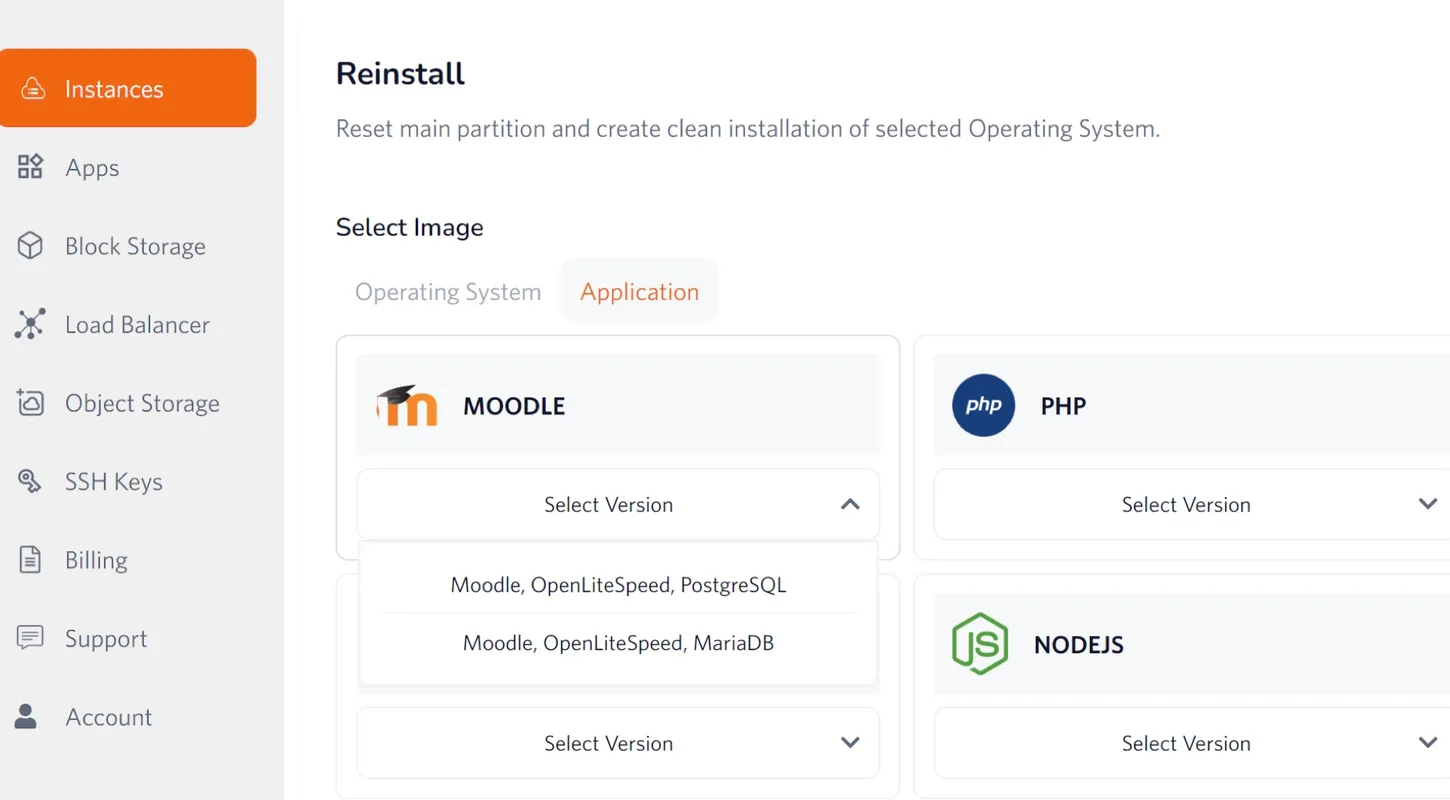Click the NodeJS dropdown down chevron
This screenshot has width=1450, height=800.
[x=1428, y=742]
